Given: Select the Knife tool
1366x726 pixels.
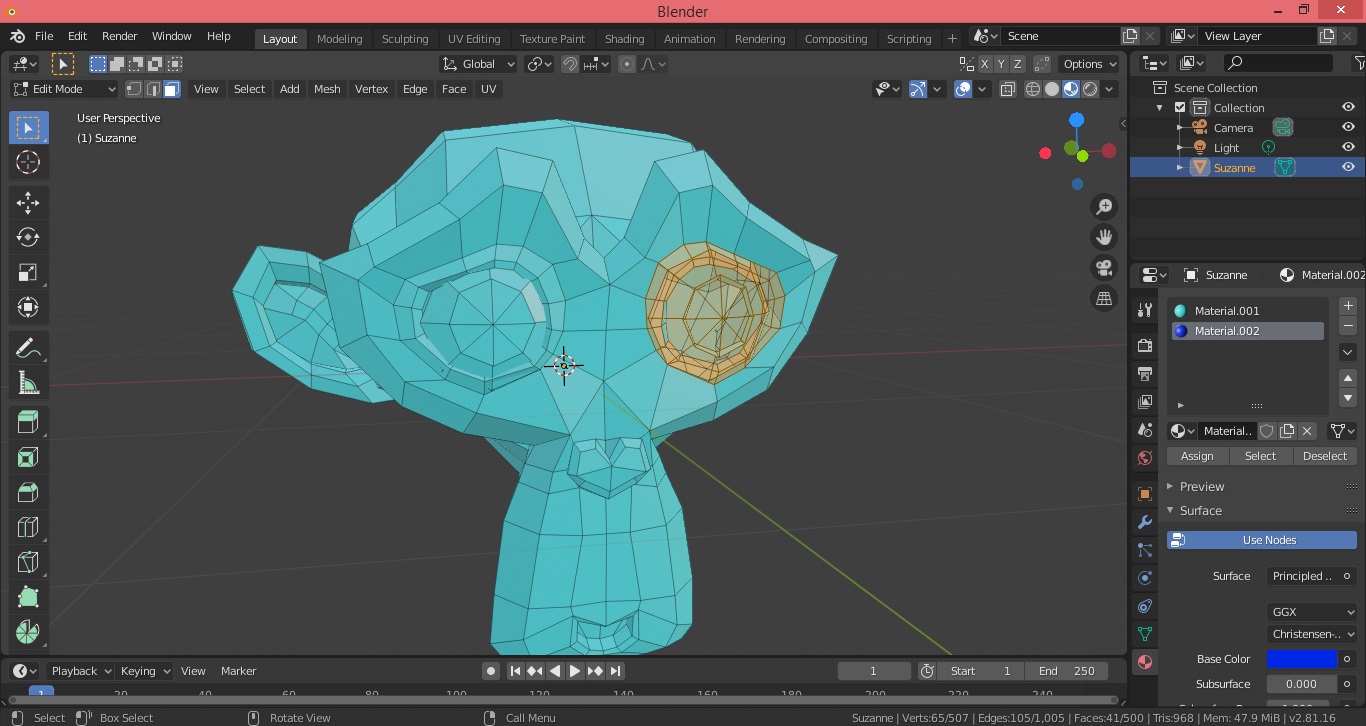Looking at the screenshot, I should (28, 562).
